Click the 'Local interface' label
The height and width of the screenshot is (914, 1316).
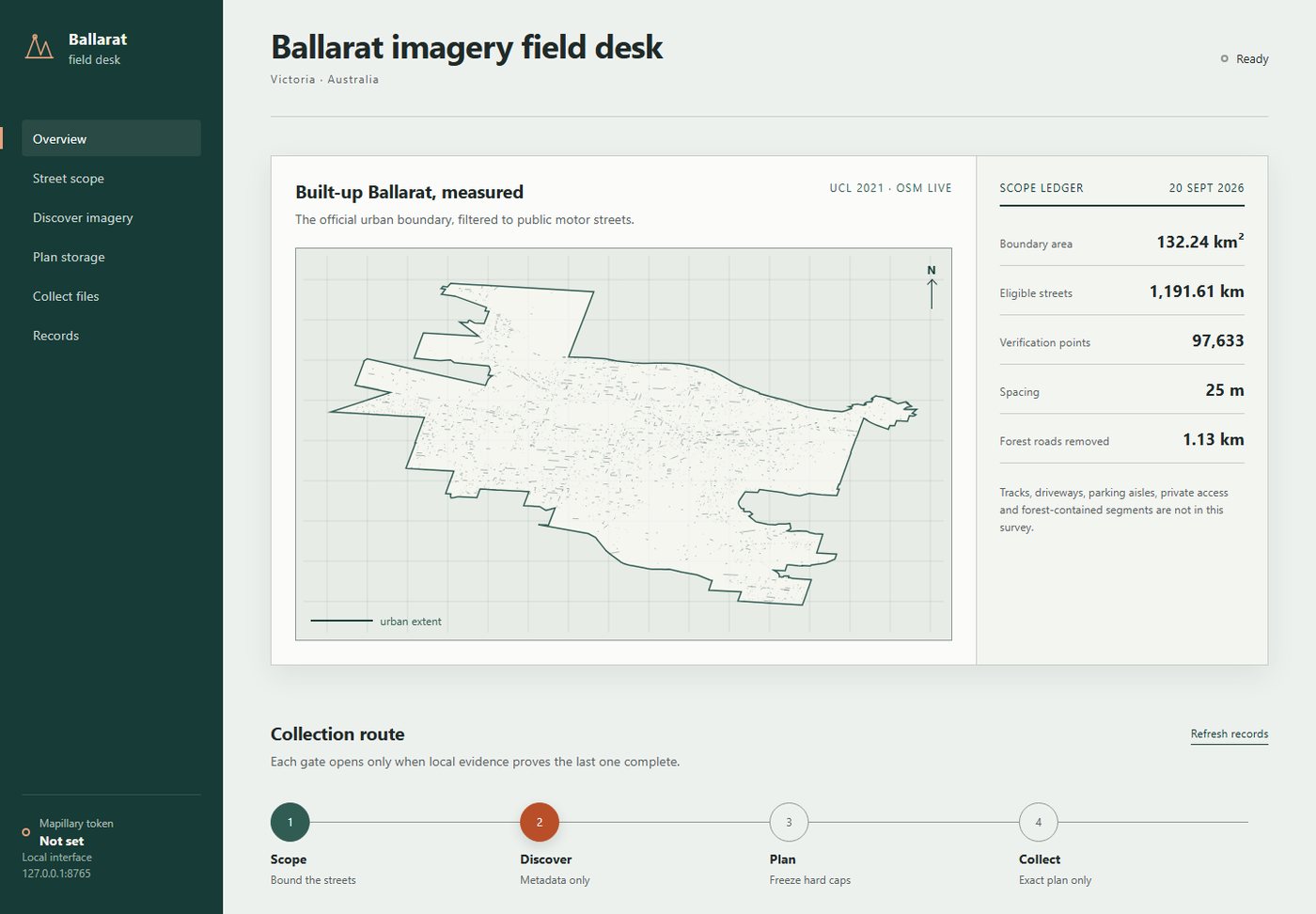[57, 858]
